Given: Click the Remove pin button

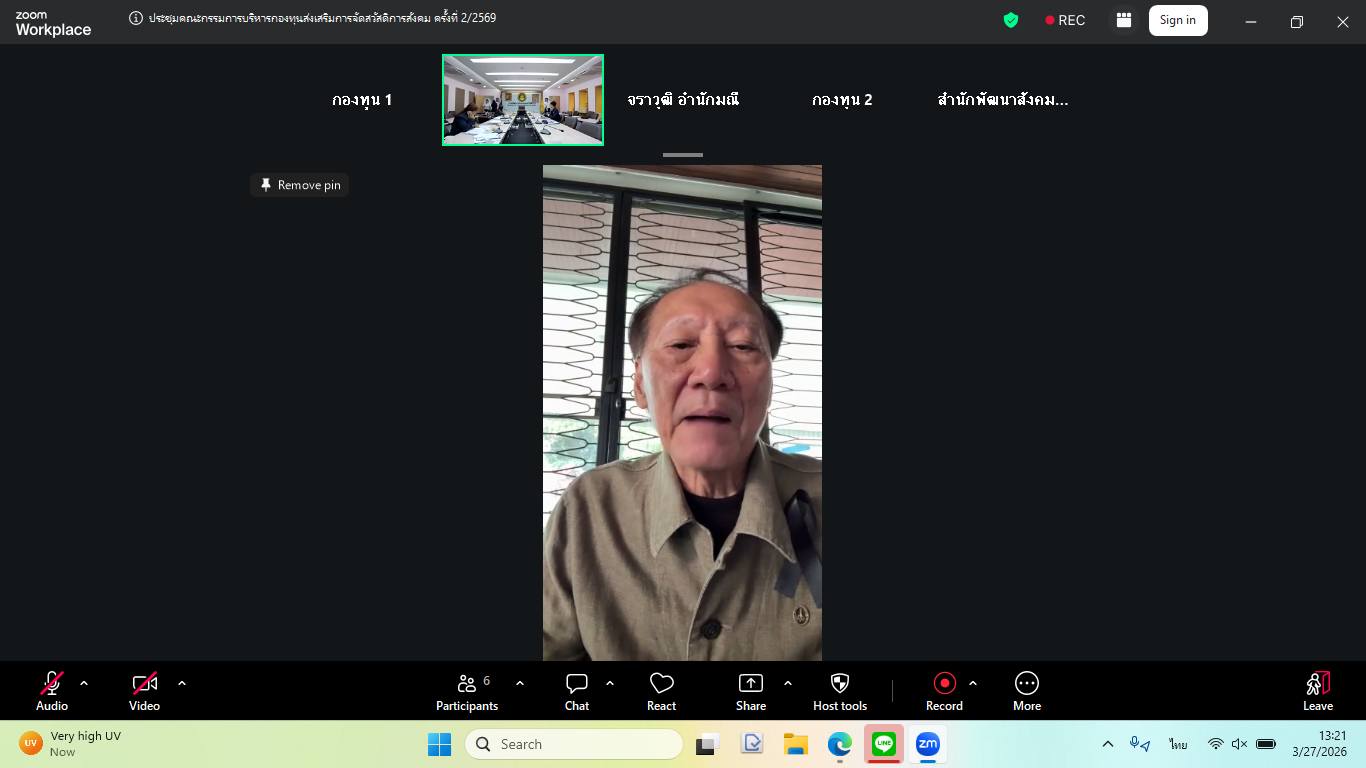Looking at the screenshot, I should [300, 185].
